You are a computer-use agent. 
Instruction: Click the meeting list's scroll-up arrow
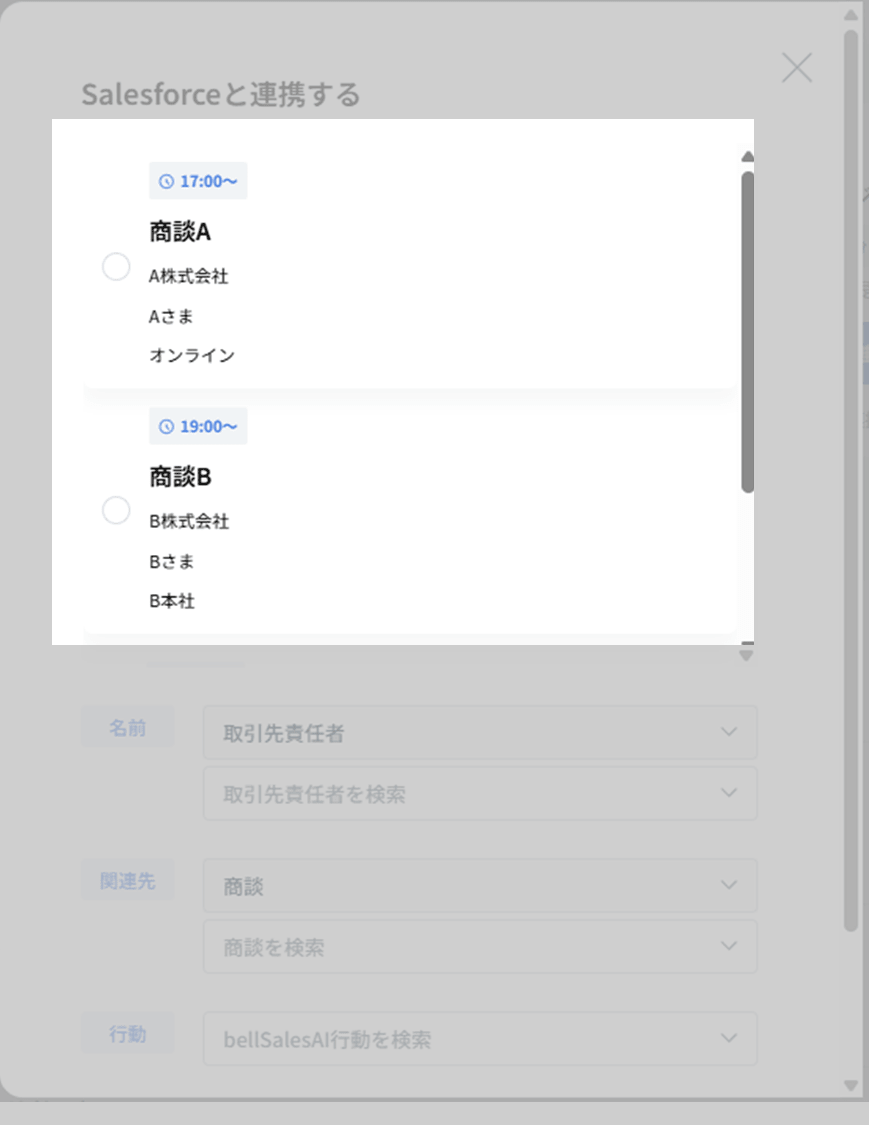pos(747,157)
